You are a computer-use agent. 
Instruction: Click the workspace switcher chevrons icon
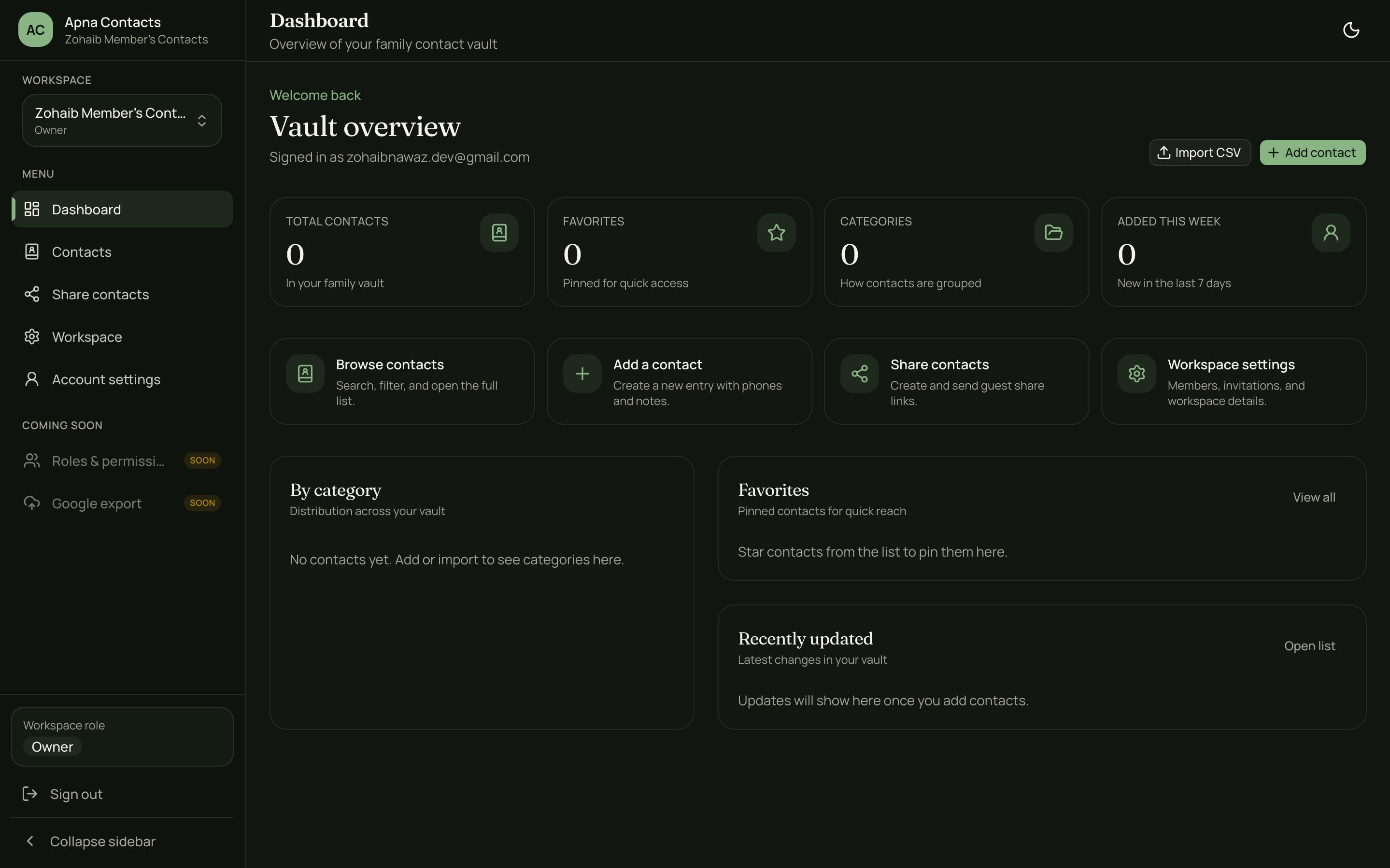pos(201,121)
